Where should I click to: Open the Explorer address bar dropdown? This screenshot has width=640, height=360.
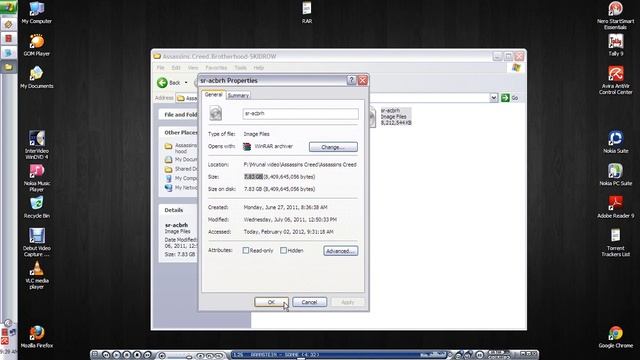pos(493,98)
